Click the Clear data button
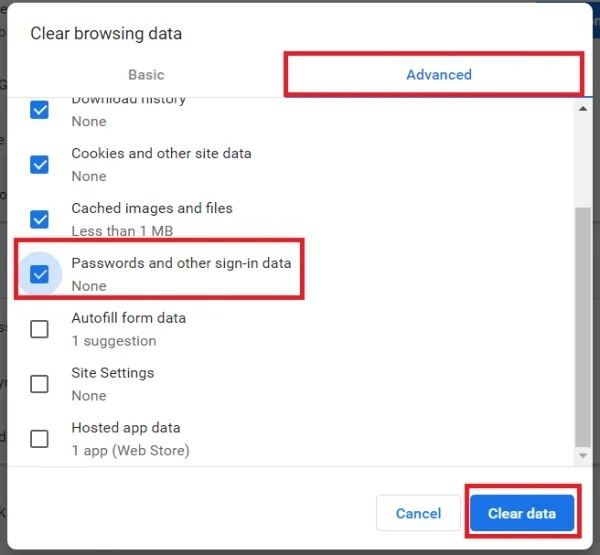Image resolution: width=600 pixels, height=555 pixels. 521,513
